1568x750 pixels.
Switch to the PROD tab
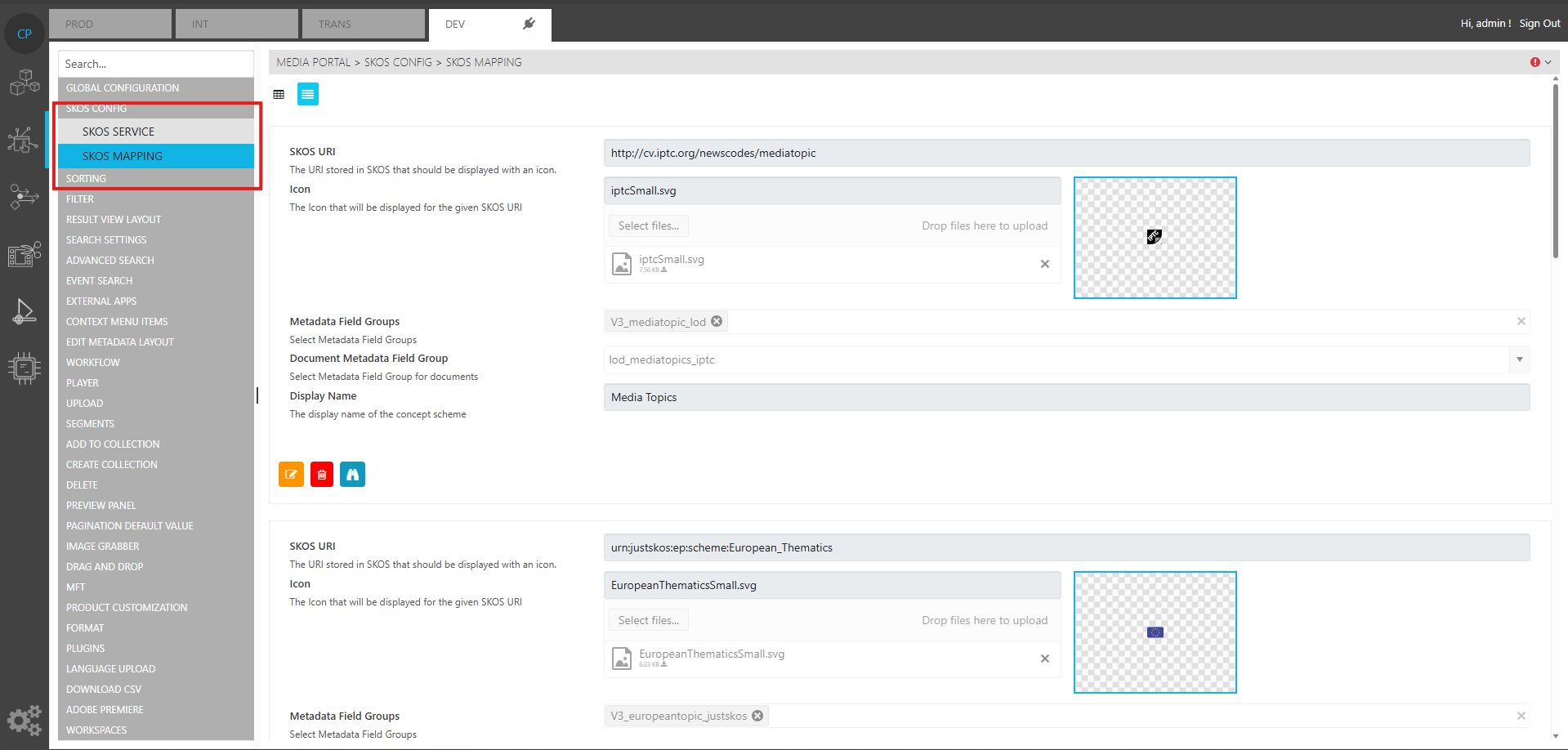click(x=110, y=24)
